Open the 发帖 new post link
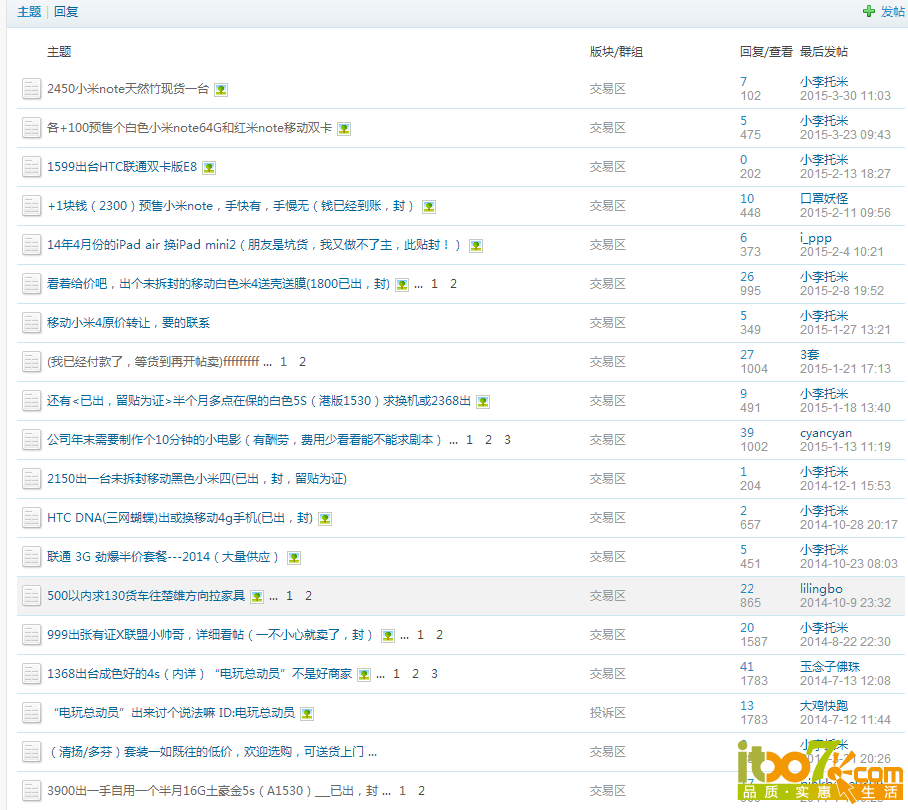The image size is (908, 810). (x=892, y=12)
